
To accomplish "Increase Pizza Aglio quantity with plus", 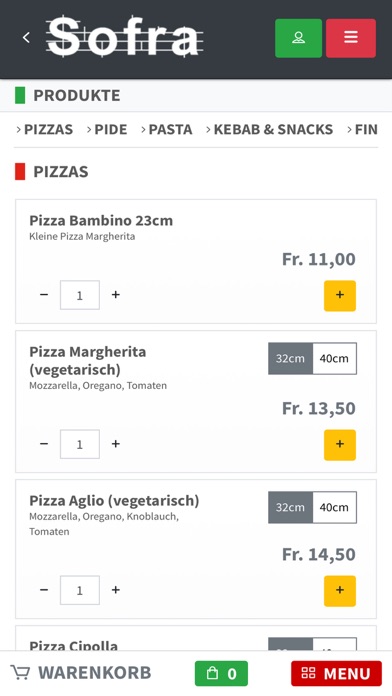I will 116,590.
